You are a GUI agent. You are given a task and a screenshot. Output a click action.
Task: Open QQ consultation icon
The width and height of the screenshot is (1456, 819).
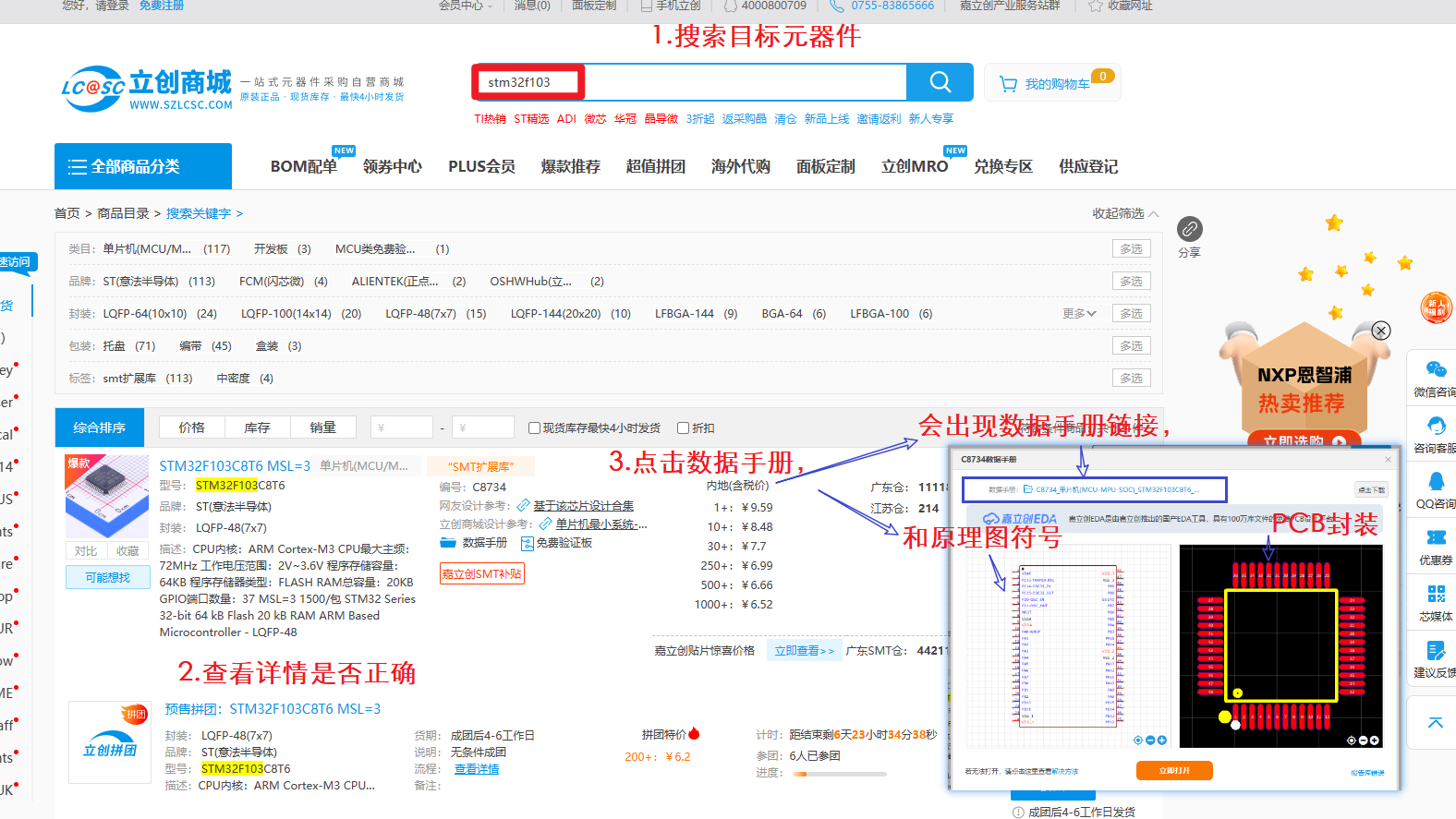[1436, 481]
